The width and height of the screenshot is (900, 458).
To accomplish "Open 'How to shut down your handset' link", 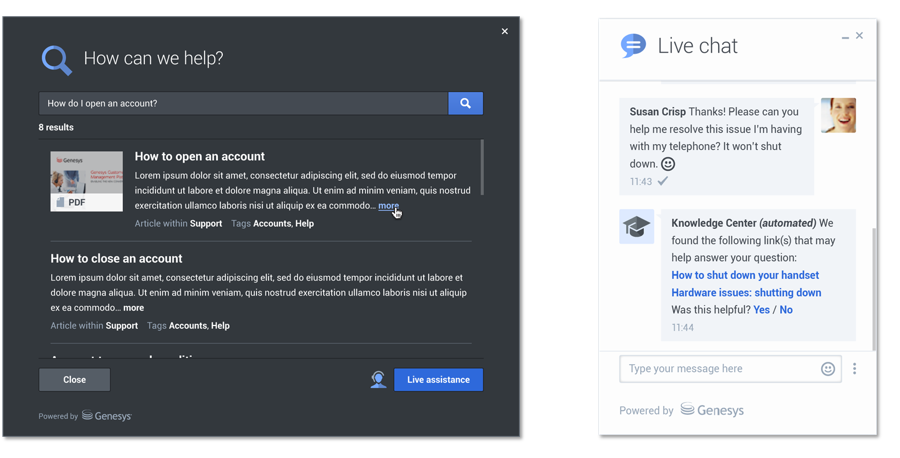I will pos(745,275).
